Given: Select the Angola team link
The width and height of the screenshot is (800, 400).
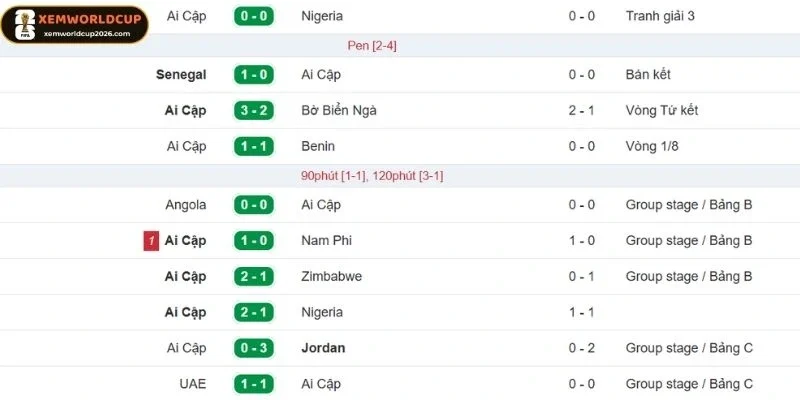Looking at the screenshot, I should [x=186, y=205].
